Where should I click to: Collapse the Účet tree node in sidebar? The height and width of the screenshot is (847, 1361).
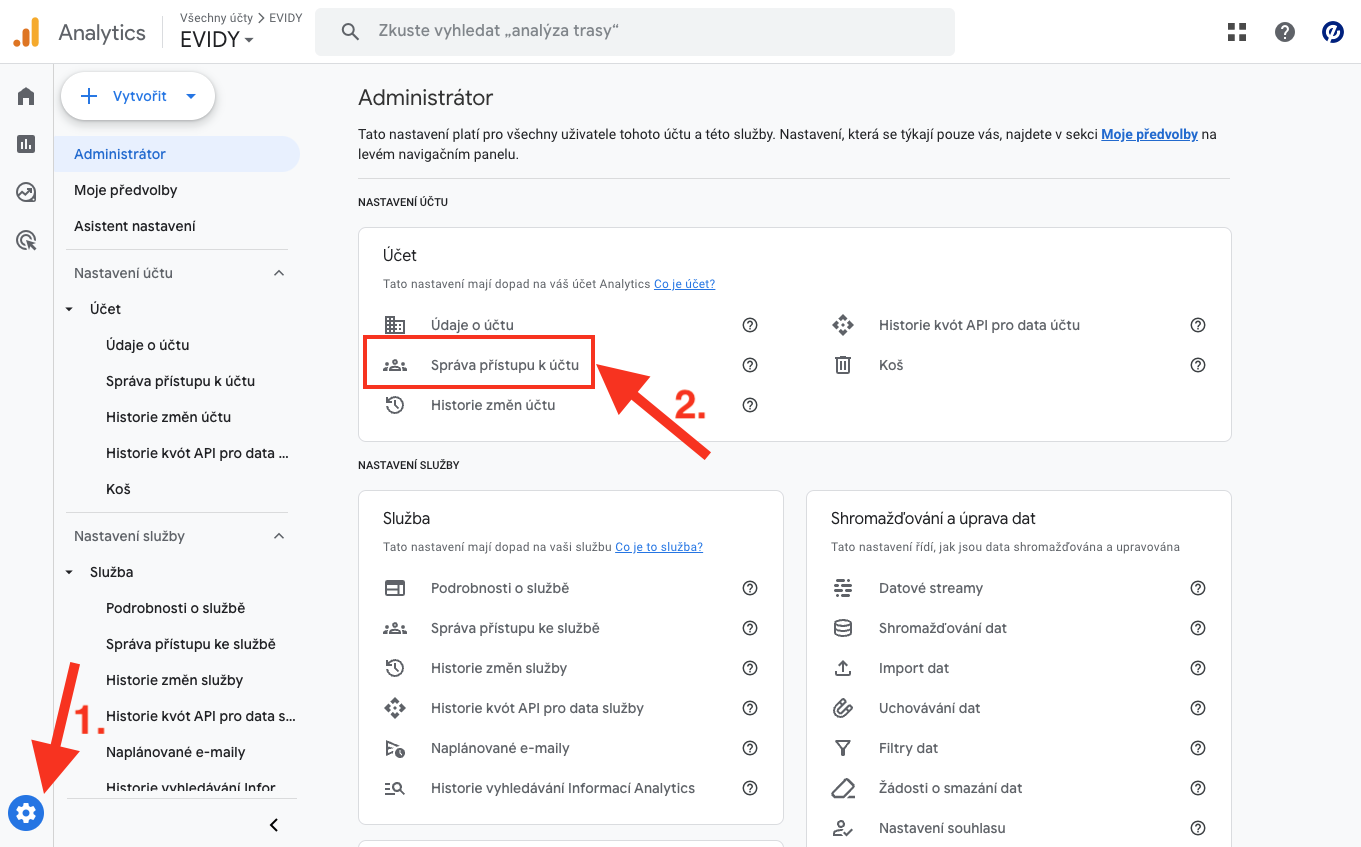(69, 309)
